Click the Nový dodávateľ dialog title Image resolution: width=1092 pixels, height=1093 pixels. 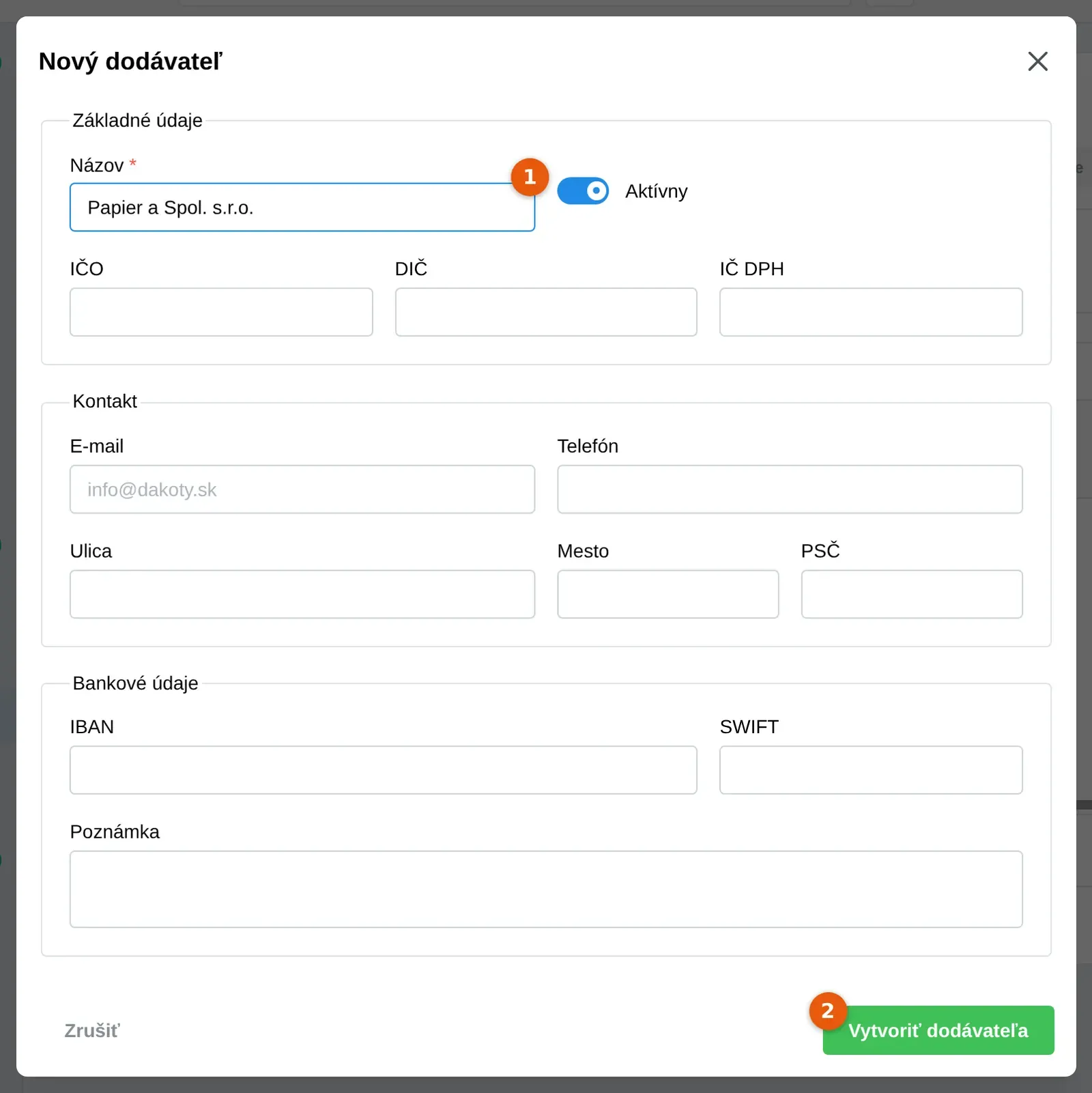click(x=130, y=61)
